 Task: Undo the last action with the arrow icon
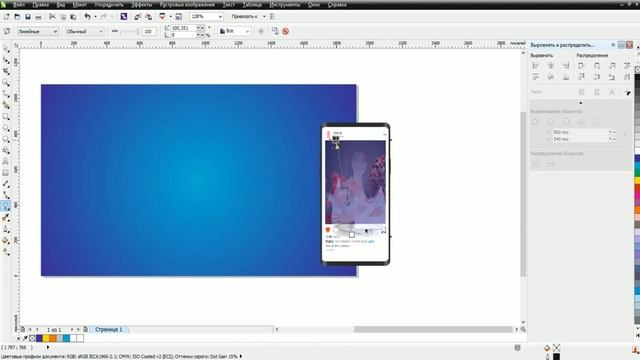pos(87,17)
